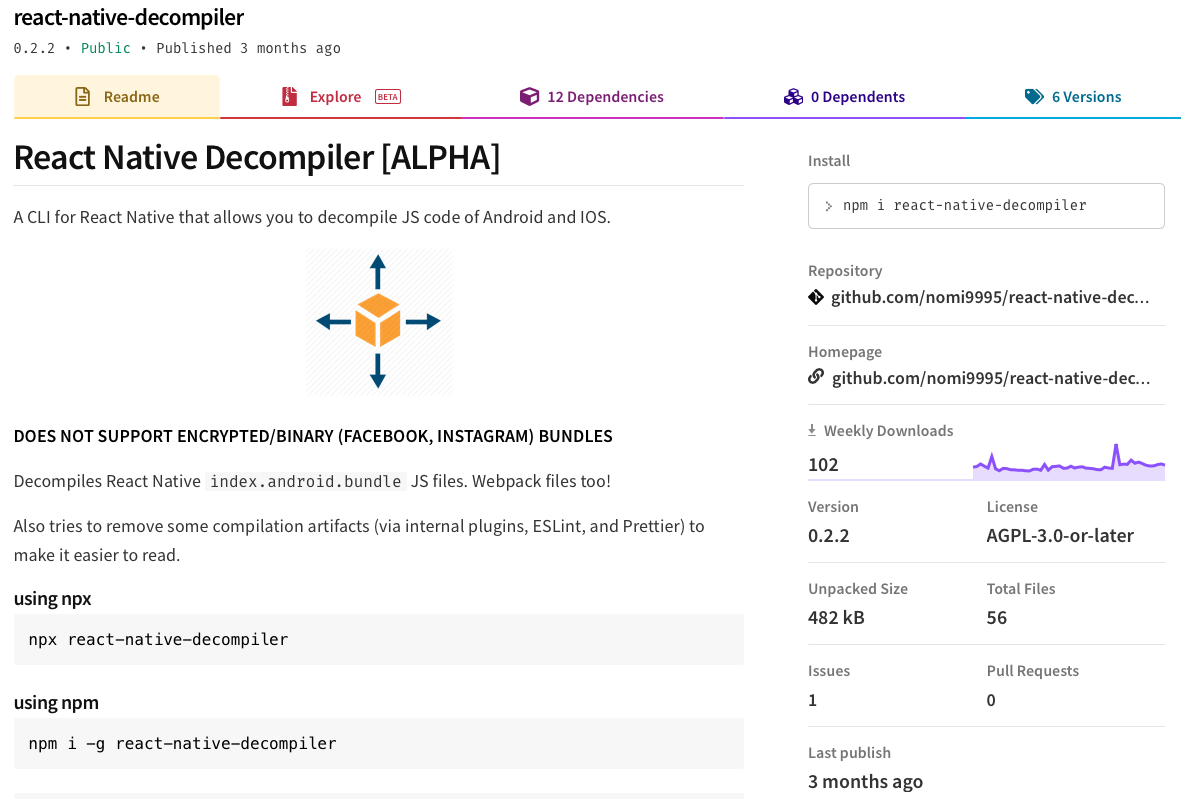This screenshot has height=799, width=1192.
Task: Click the BETA badge on Explore
Action: pyautogui.click(x=388, y=97)
